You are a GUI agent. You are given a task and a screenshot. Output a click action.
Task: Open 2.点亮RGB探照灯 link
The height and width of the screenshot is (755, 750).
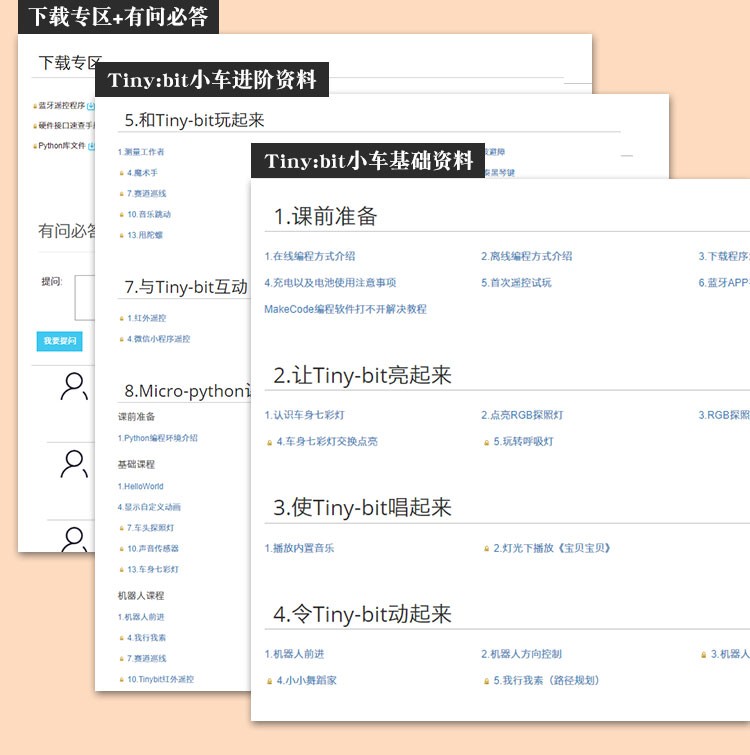point(522,415)
